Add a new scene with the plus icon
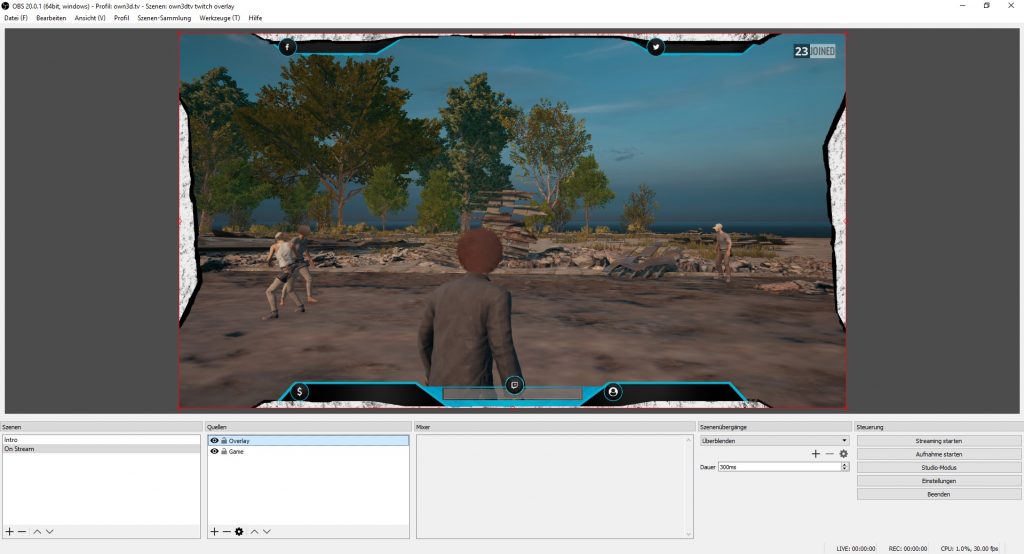The image size is (1024, 554). [x=10, y=531]
